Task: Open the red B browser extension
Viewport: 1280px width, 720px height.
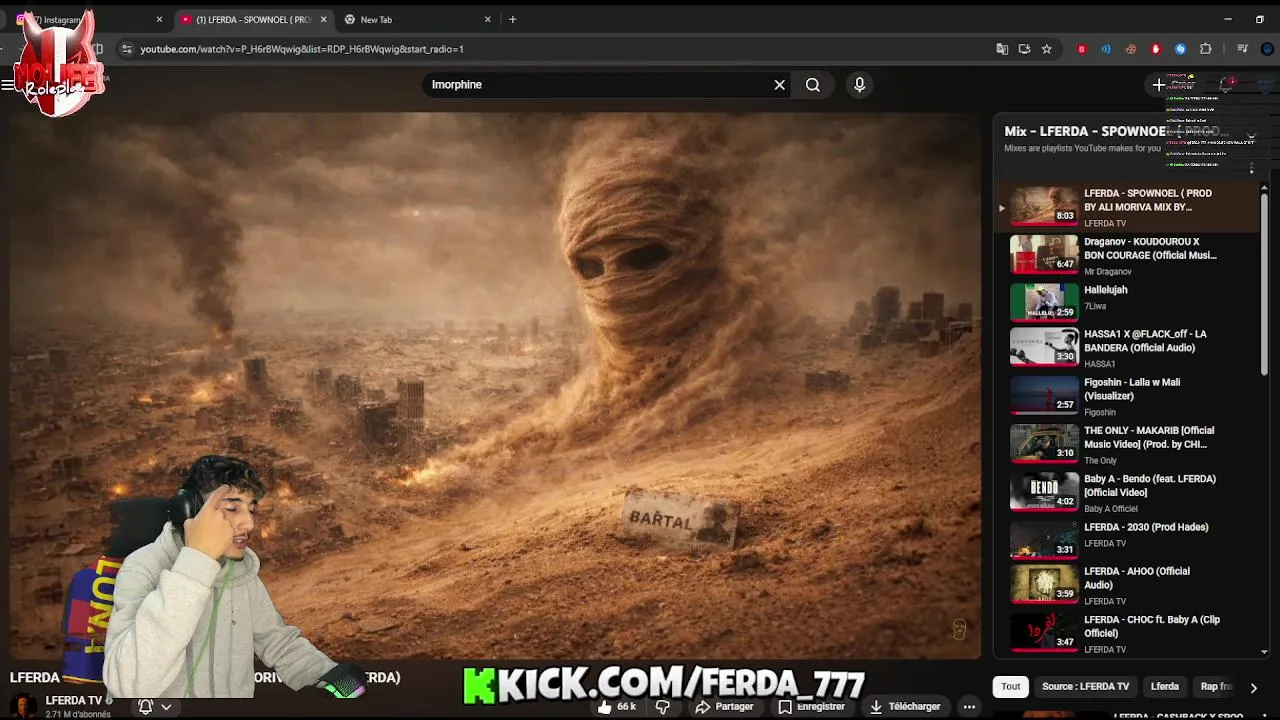Action: coord(1081,48)
